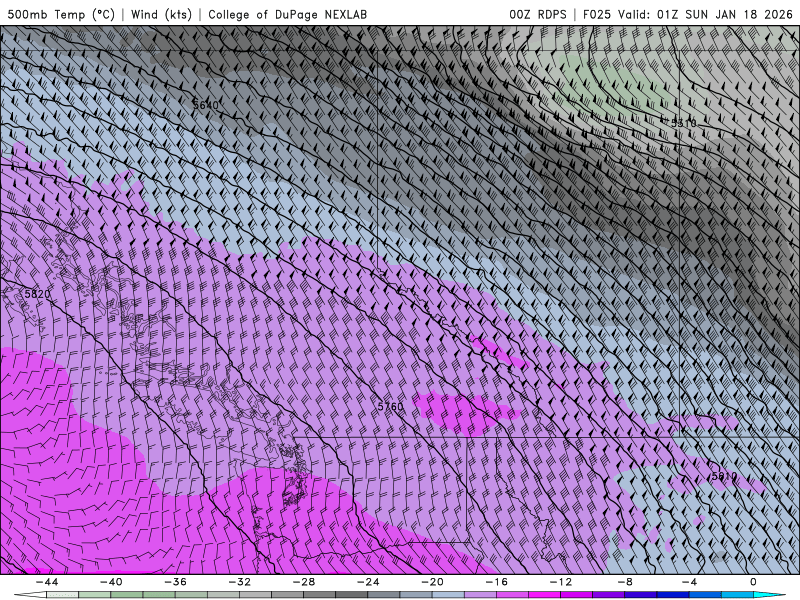Click the 5820 height contour label
Image resolution: width=800 pixels, height=600 pixels.
pos(37,294)
